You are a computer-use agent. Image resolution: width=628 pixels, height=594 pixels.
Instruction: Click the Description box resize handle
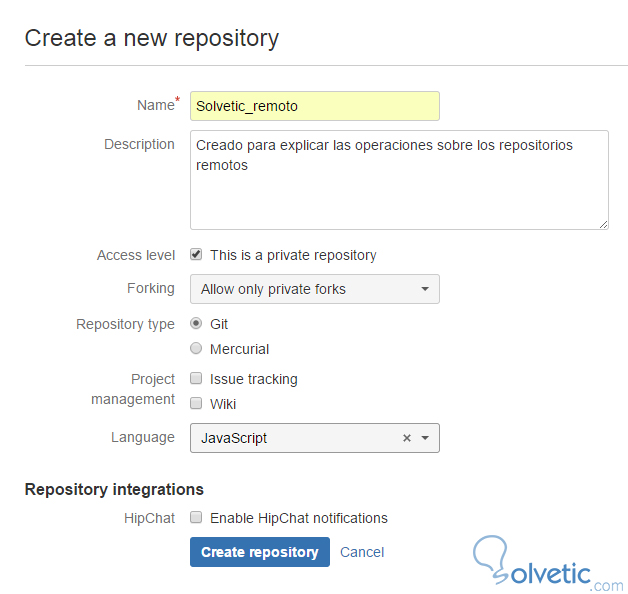pyautogui.click(x=603, y=224)
